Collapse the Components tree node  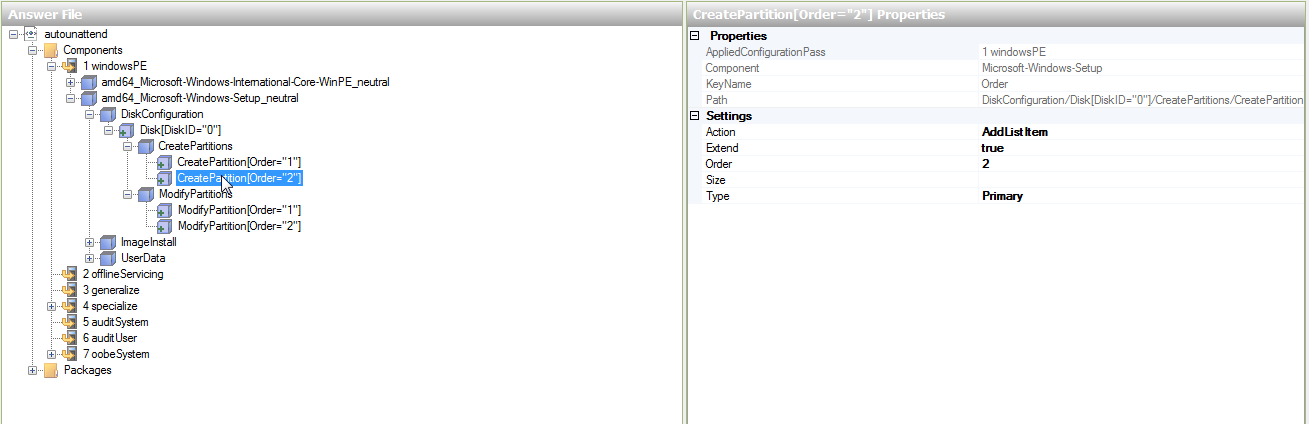tap(32, 50)
